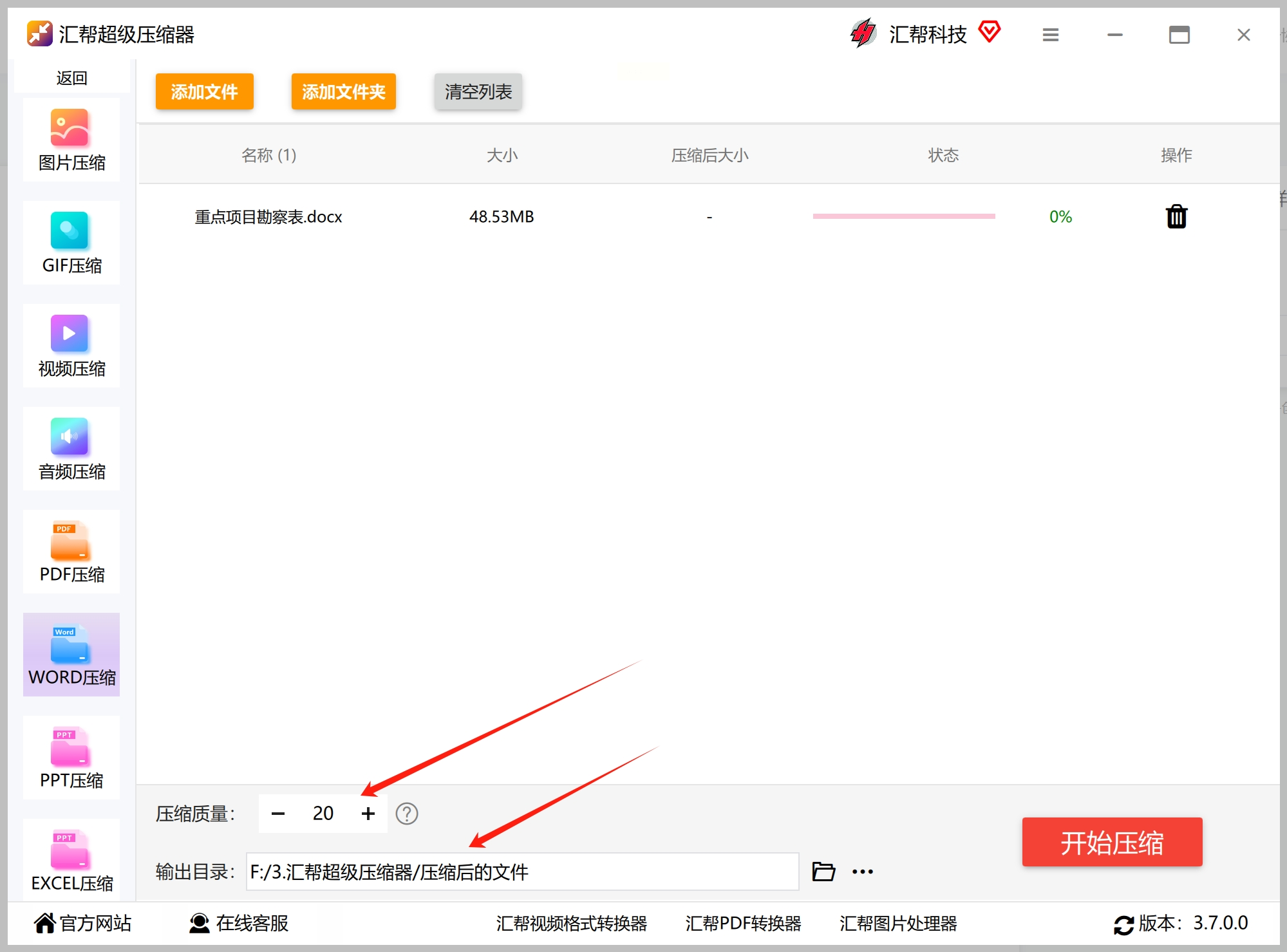This screenshot has width=1287, height=952.
Task: Select the PDF压缩 sidebar option
Action: click(71, 552)
